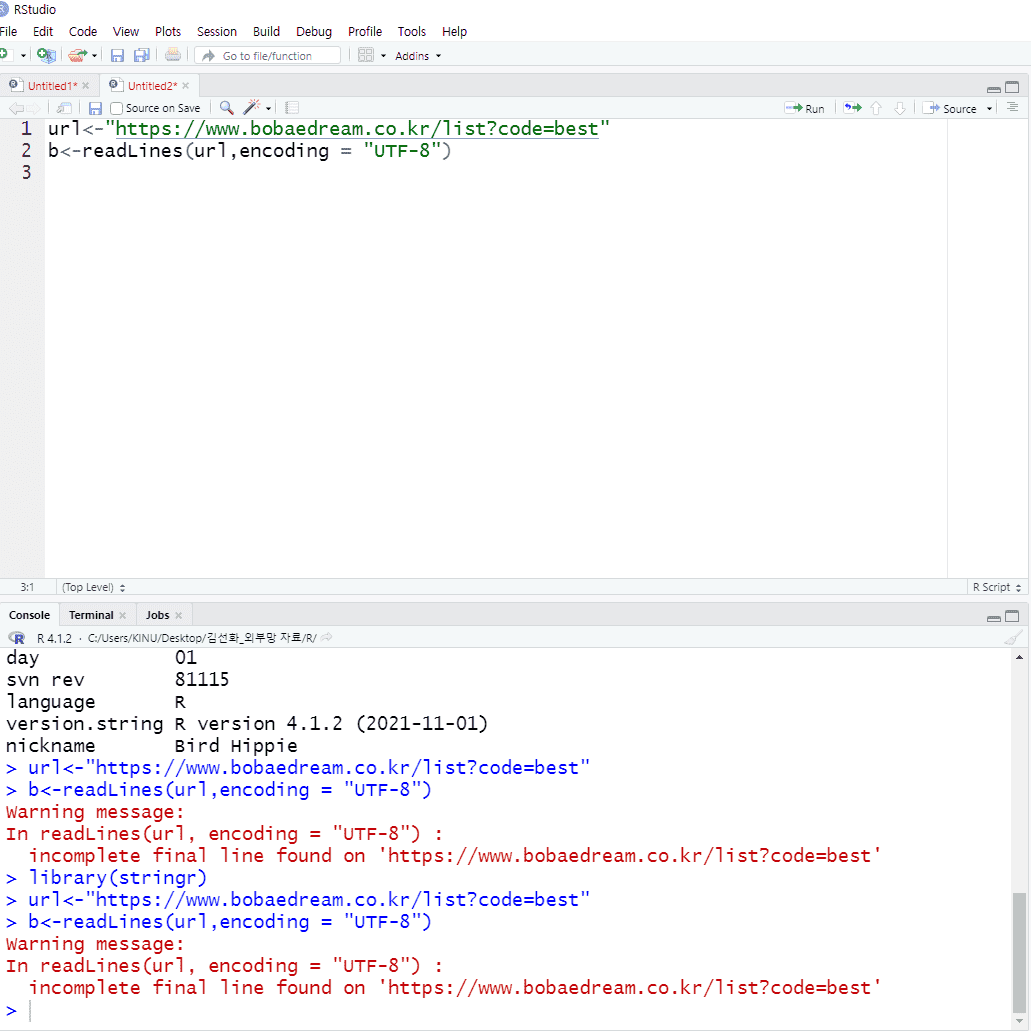Open the Session menu
The width and height of the screenshot is (1031, 1031).
click(x=216, y=32)
